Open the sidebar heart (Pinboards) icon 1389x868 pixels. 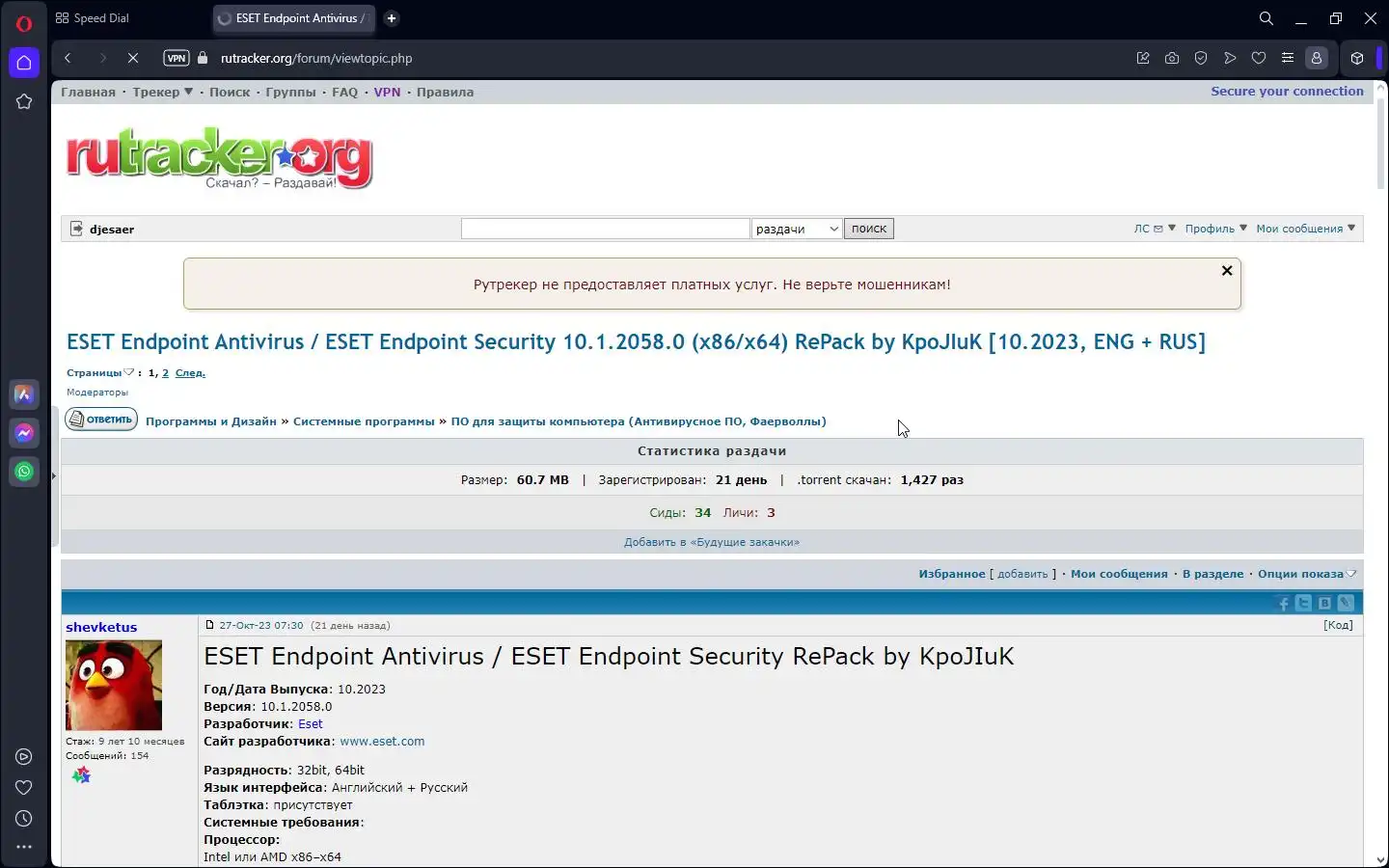(24, 788)
